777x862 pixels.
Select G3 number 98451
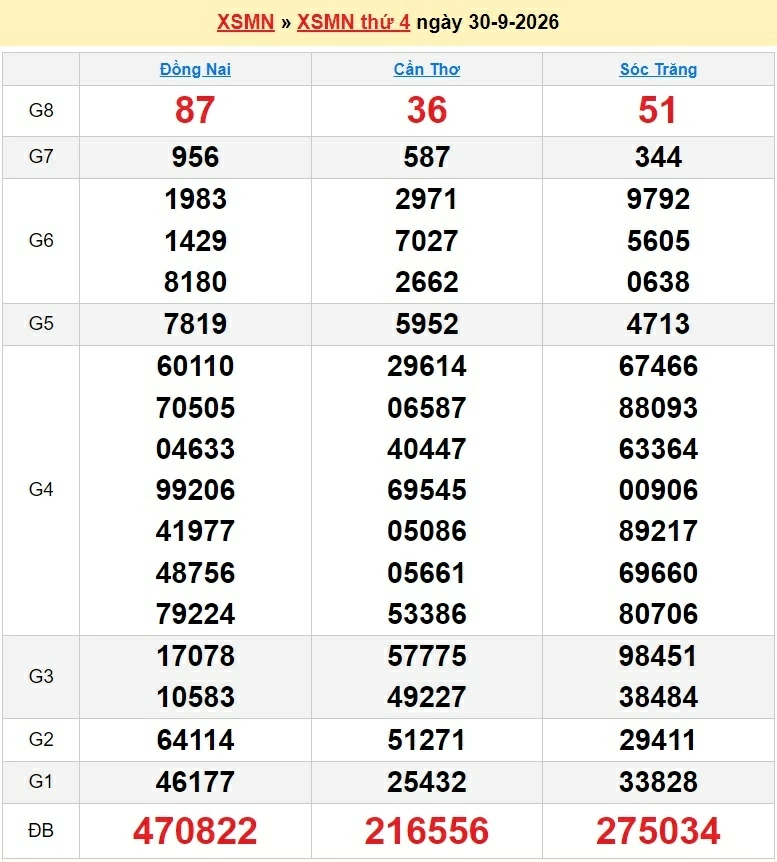[x=658, y=656]
